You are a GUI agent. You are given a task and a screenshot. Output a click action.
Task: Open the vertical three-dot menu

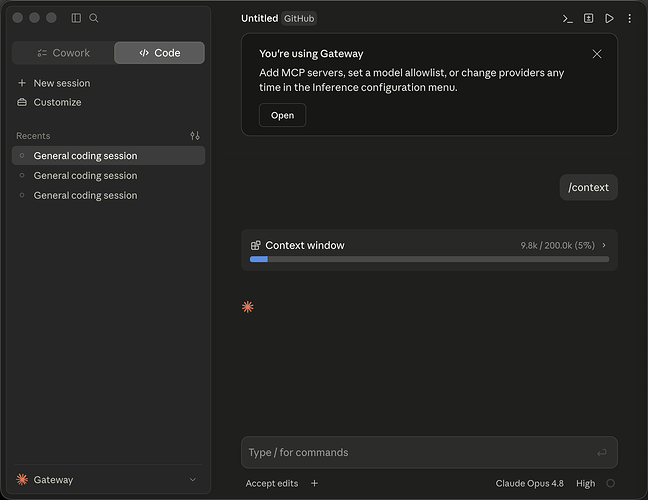pyautogui.click(x=629, y=19)
